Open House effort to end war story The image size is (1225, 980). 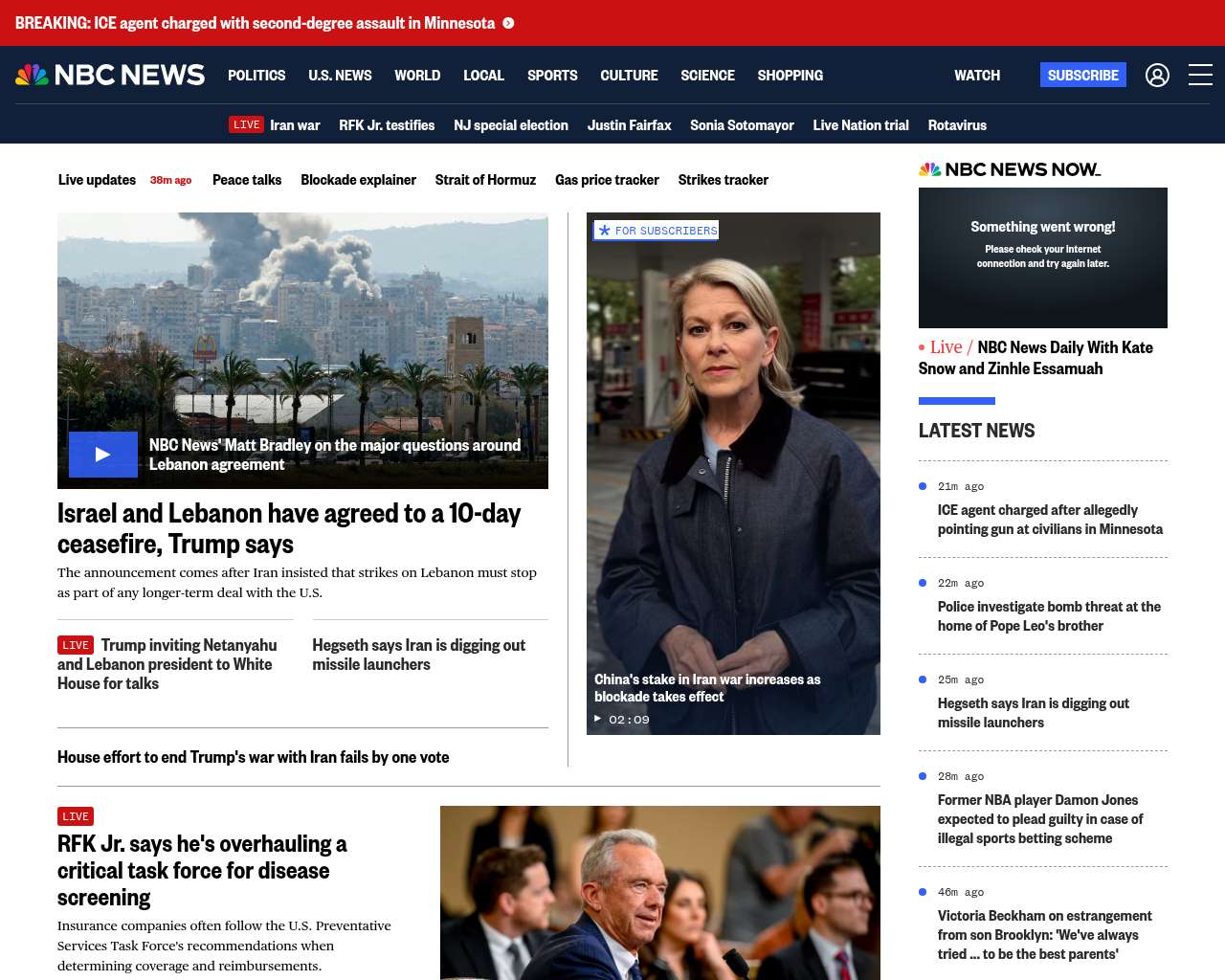(x=253, y=757)
